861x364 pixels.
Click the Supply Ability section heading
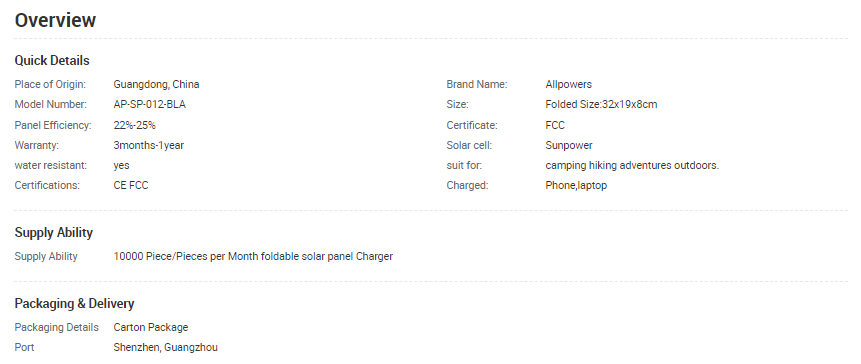pos(53,233)
